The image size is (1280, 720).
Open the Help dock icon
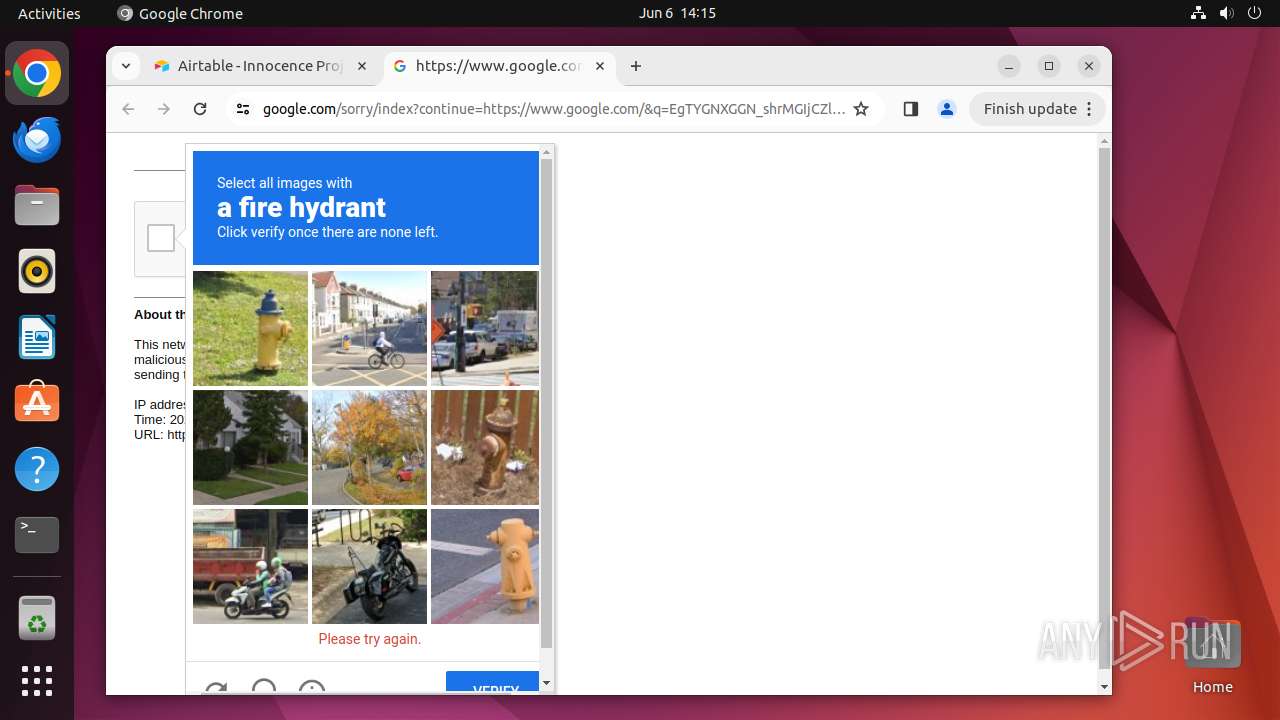tap(37, 469)
